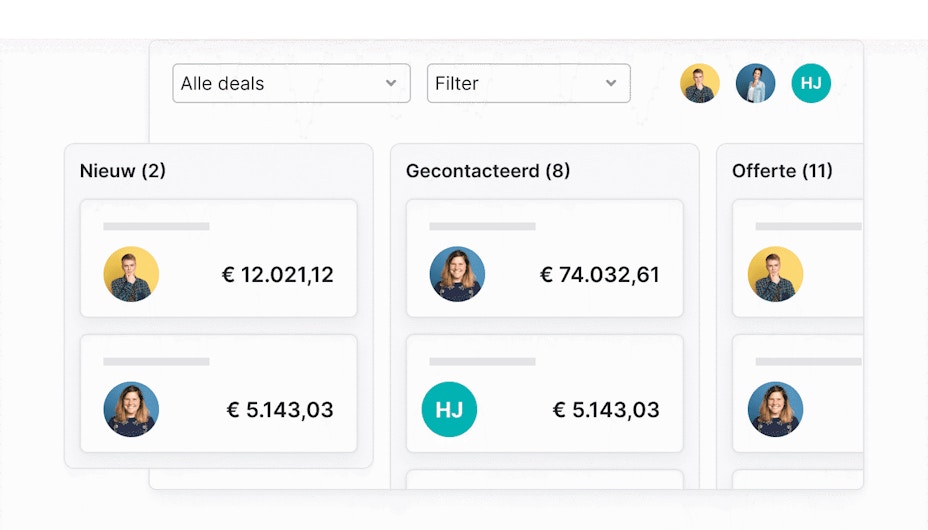The width and height of the screenshot is (928, 530).
Task: Click avatar on the € 12.021,12 deal
Action: [131, 274]
